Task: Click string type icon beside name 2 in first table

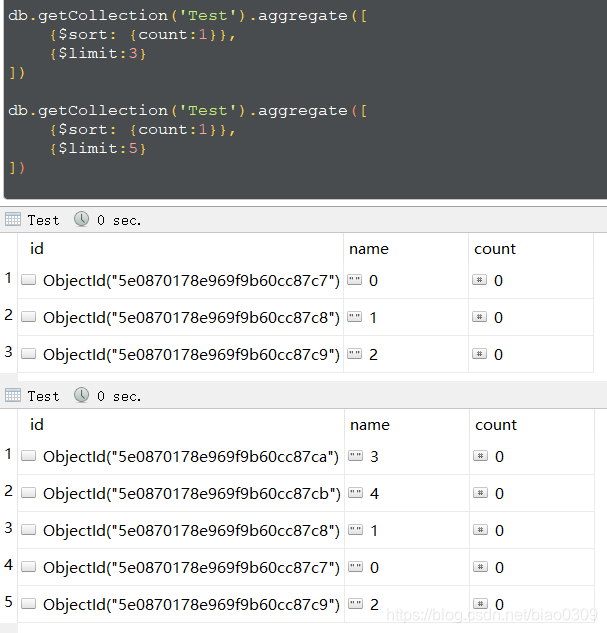Action: [x=354, y=354]
